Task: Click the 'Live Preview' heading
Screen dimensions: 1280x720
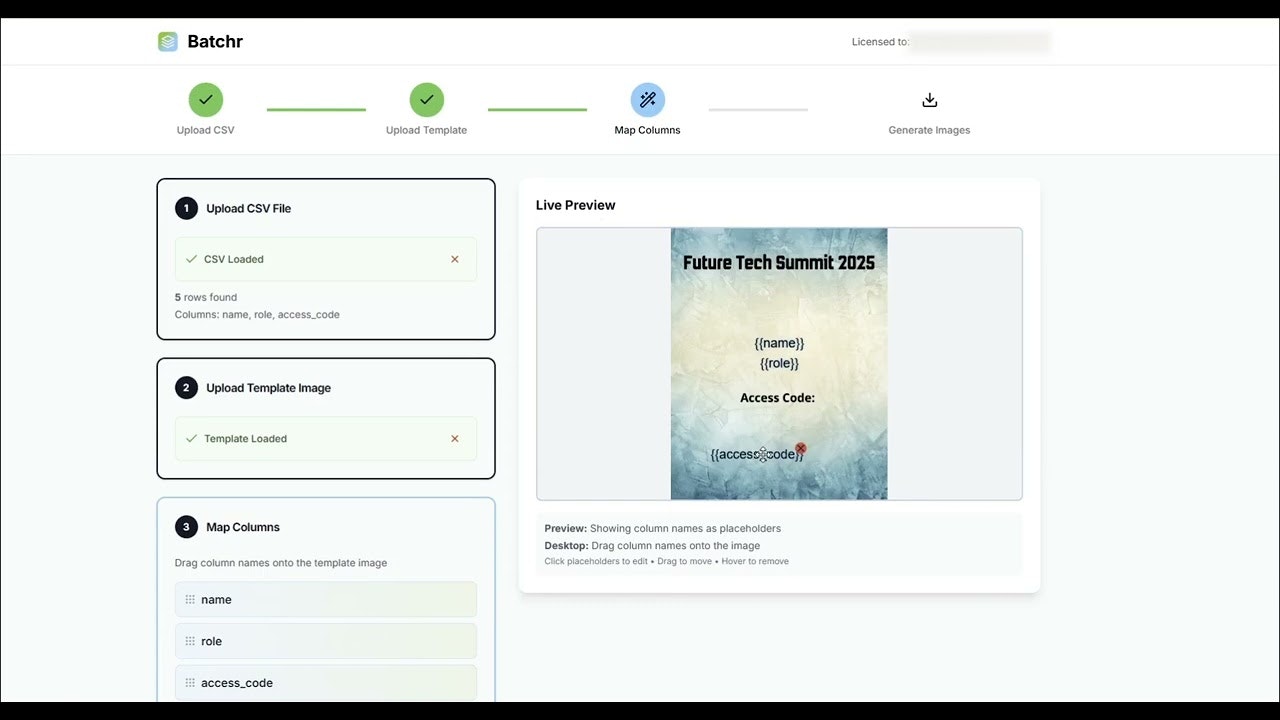Action: (x=576, y=205)
